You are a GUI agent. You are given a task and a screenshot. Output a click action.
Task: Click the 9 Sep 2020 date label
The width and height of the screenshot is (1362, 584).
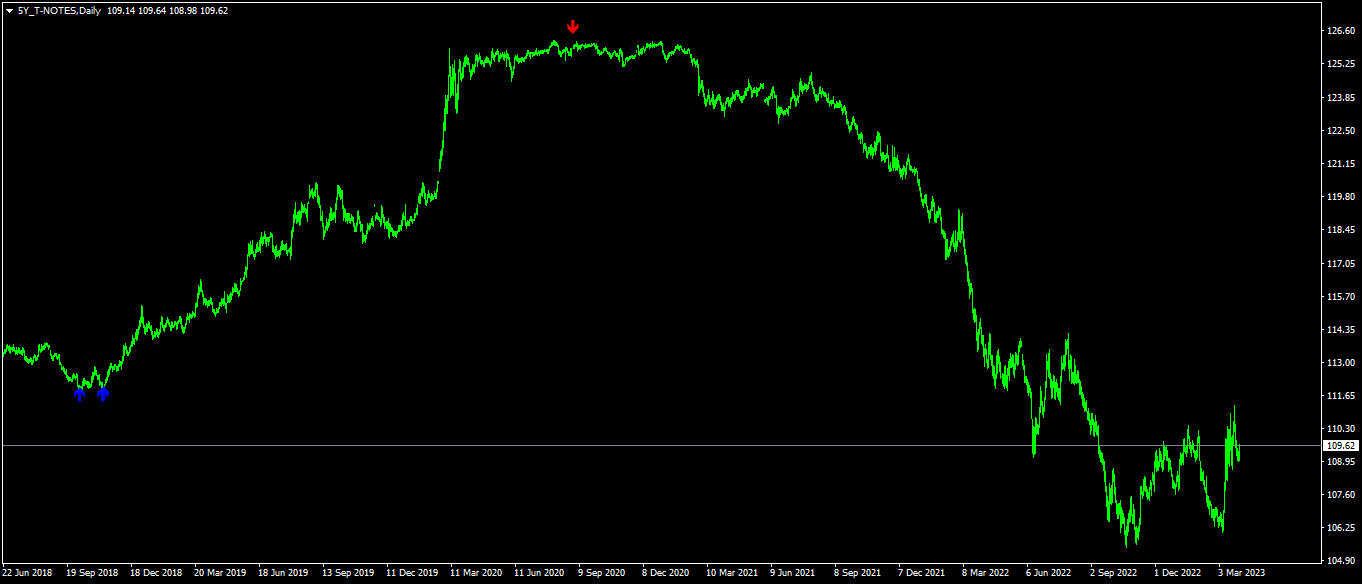point(602,573)
